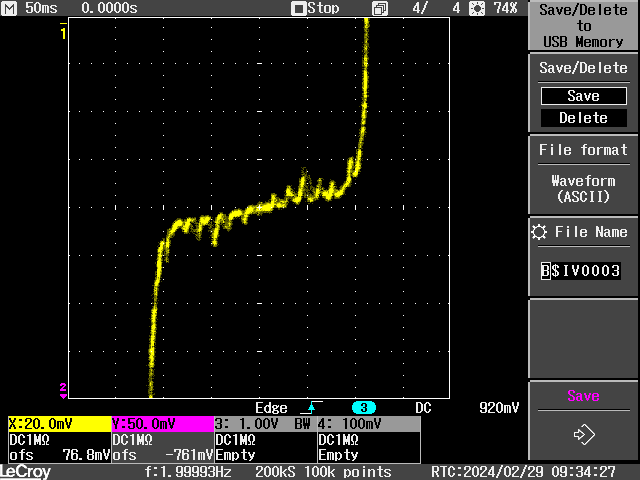Click the yellow XY trace on the graticule

261,207
